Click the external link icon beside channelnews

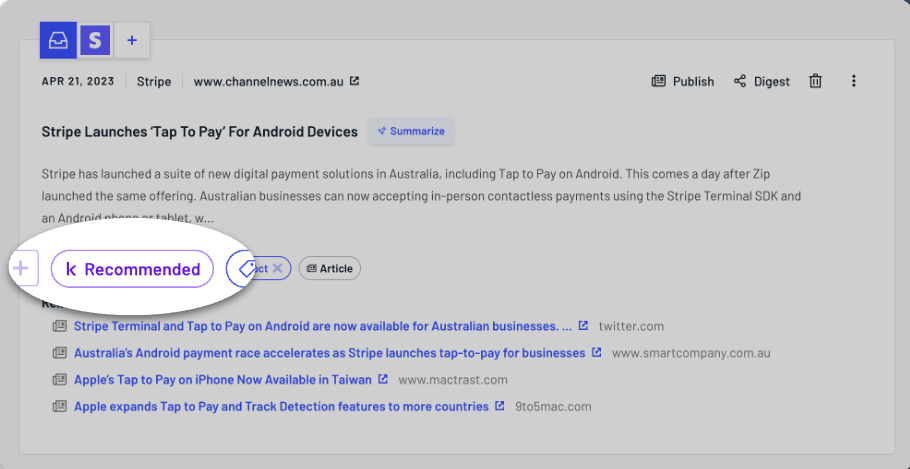coord(355,81)
